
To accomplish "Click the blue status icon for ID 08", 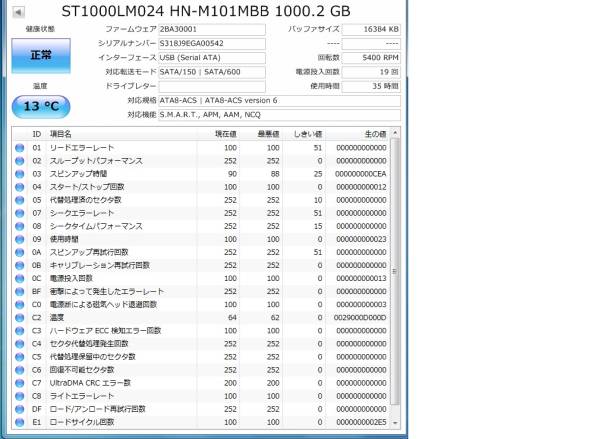I will click(19, 226).
